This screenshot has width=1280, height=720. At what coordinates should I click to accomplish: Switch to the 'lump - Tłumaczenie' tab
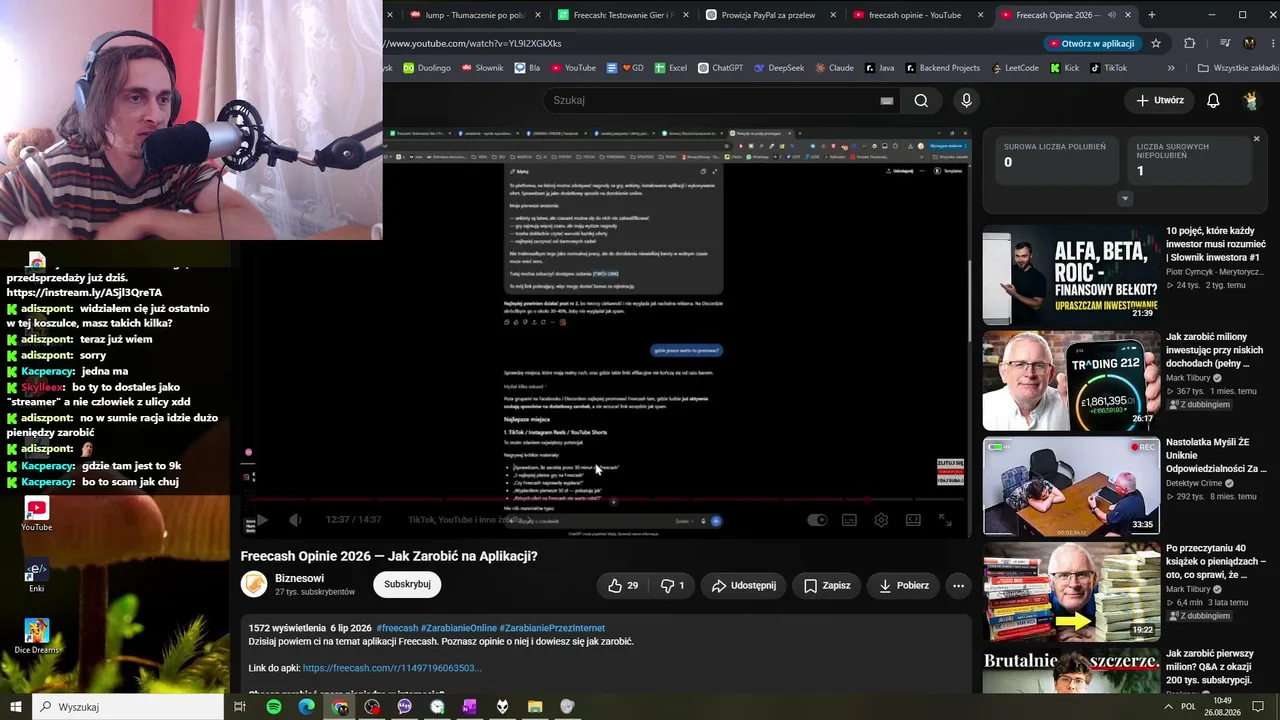(469, 15)
